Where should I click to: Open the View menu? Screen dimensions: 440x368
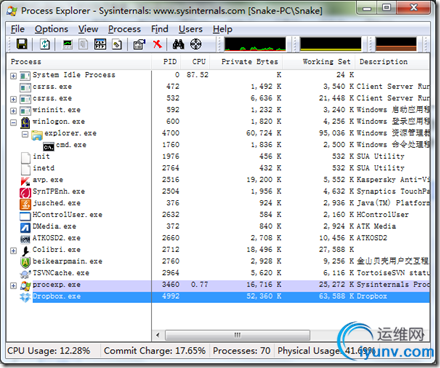pos(88,29)
